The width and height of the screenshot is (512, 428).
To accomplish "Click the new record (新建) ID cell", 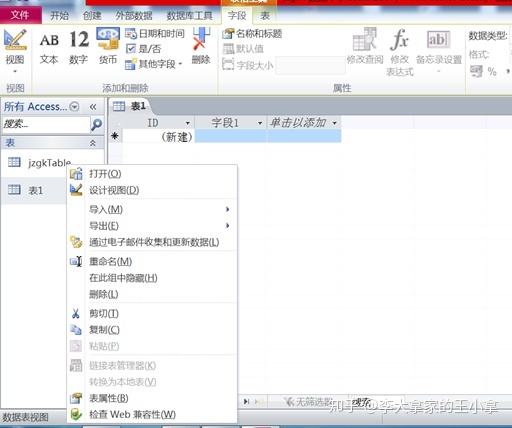I will coord(159,136).
